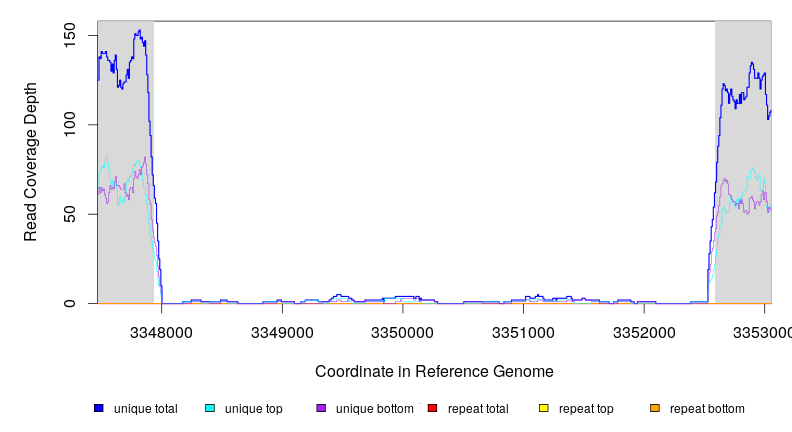Click the orange repeat bottom legend swatch
Screen dimensions: 792x432
click(x=655, y=409)
